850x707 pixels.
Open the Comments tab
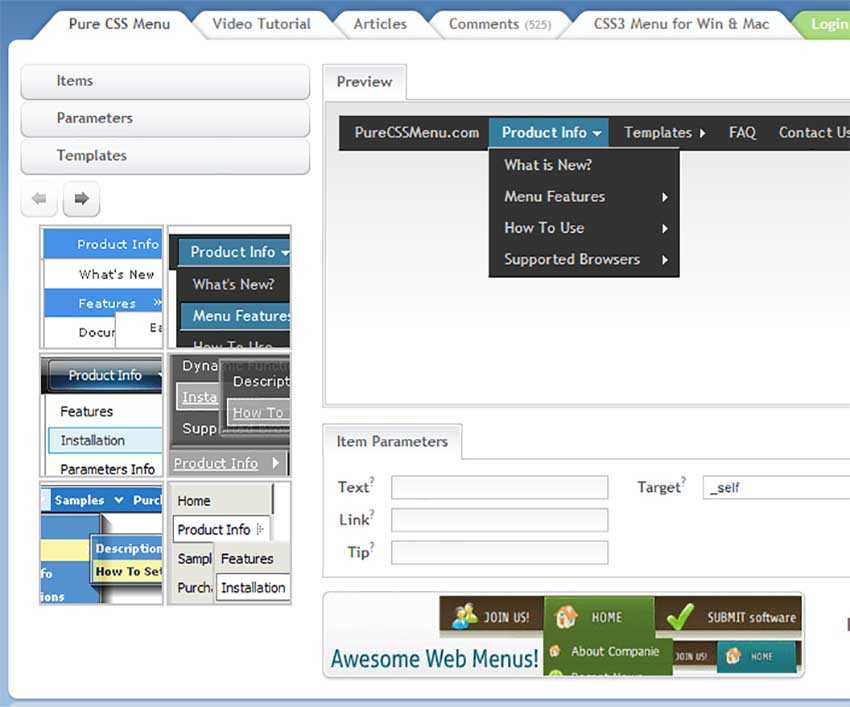pyautogui.click(x=498, y=24)
